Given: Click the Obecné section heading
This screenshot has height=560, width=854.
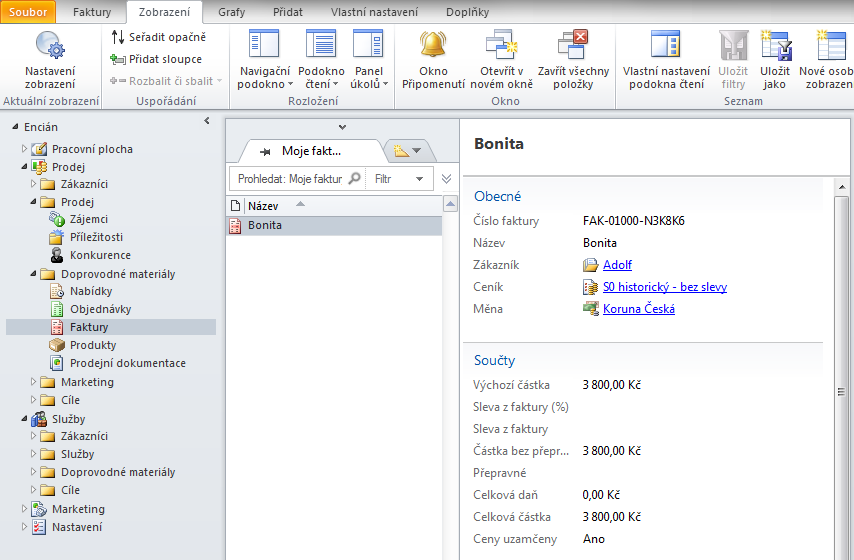Looking at the screenshot, I should tap(497, 196).
